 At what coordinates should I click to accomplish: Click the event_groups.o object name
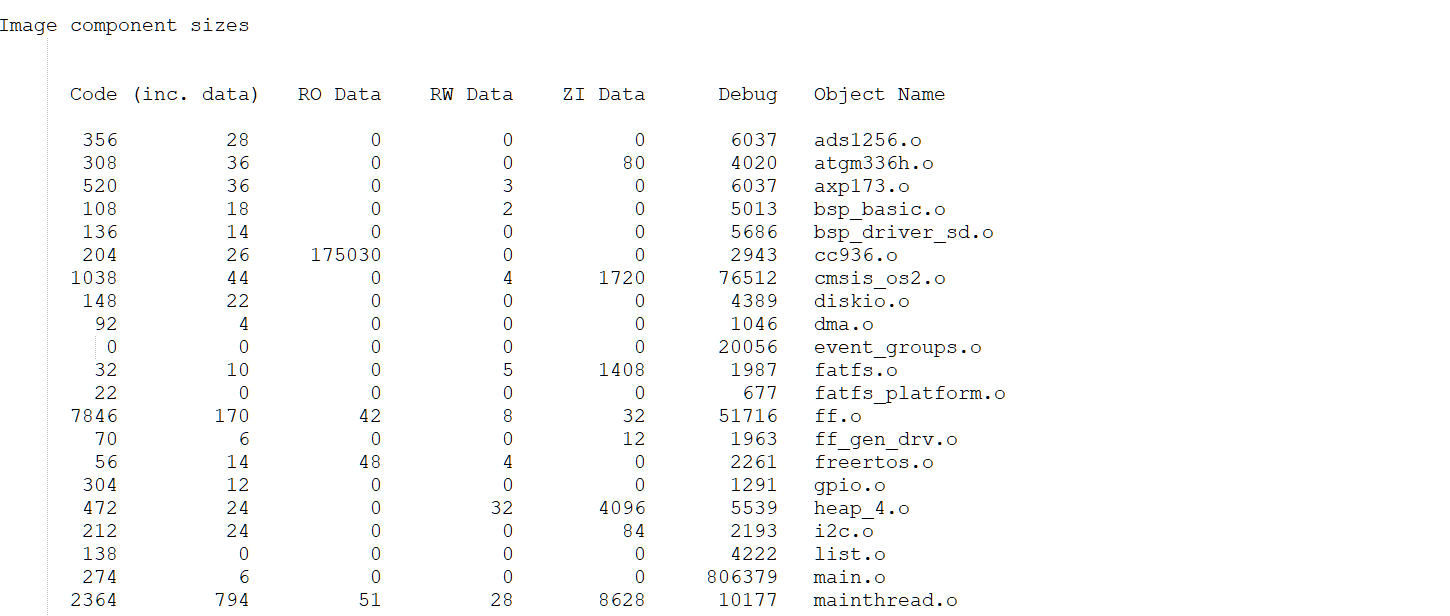click(x=897, y=347)
